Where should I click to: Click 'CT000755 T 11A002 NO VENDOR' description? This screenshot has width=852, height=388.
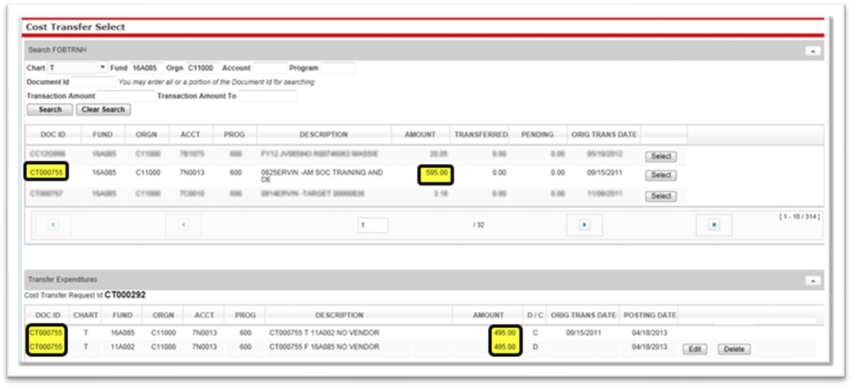324,333
